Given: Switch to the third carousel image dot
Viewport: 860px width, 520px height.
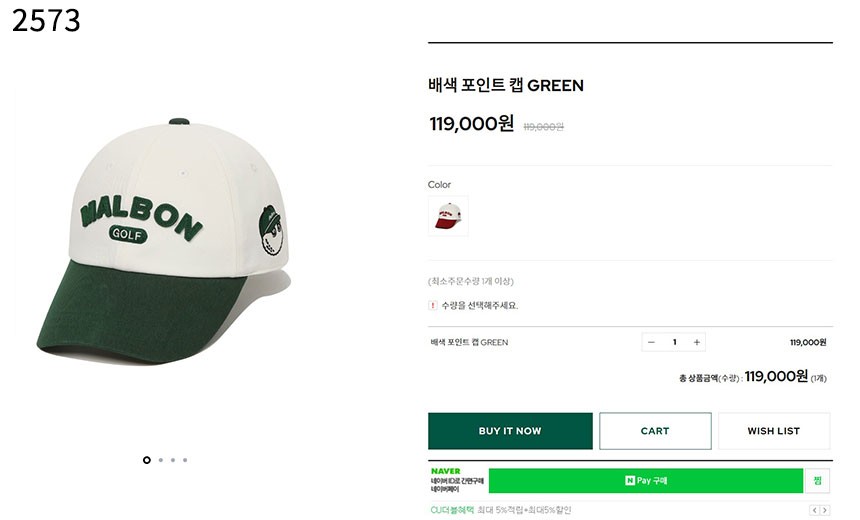Looking at the screenshot, I should click(x=173, y=460).
